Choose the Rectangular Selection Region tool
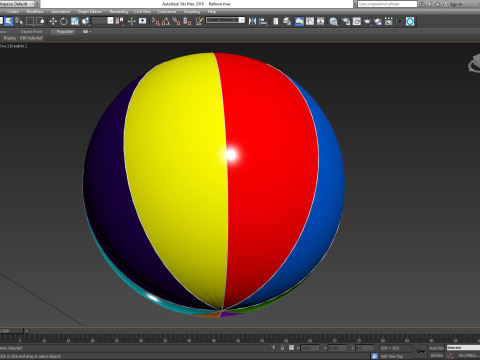480x360 pixels. pyautogui.click(x=30, y=21)
